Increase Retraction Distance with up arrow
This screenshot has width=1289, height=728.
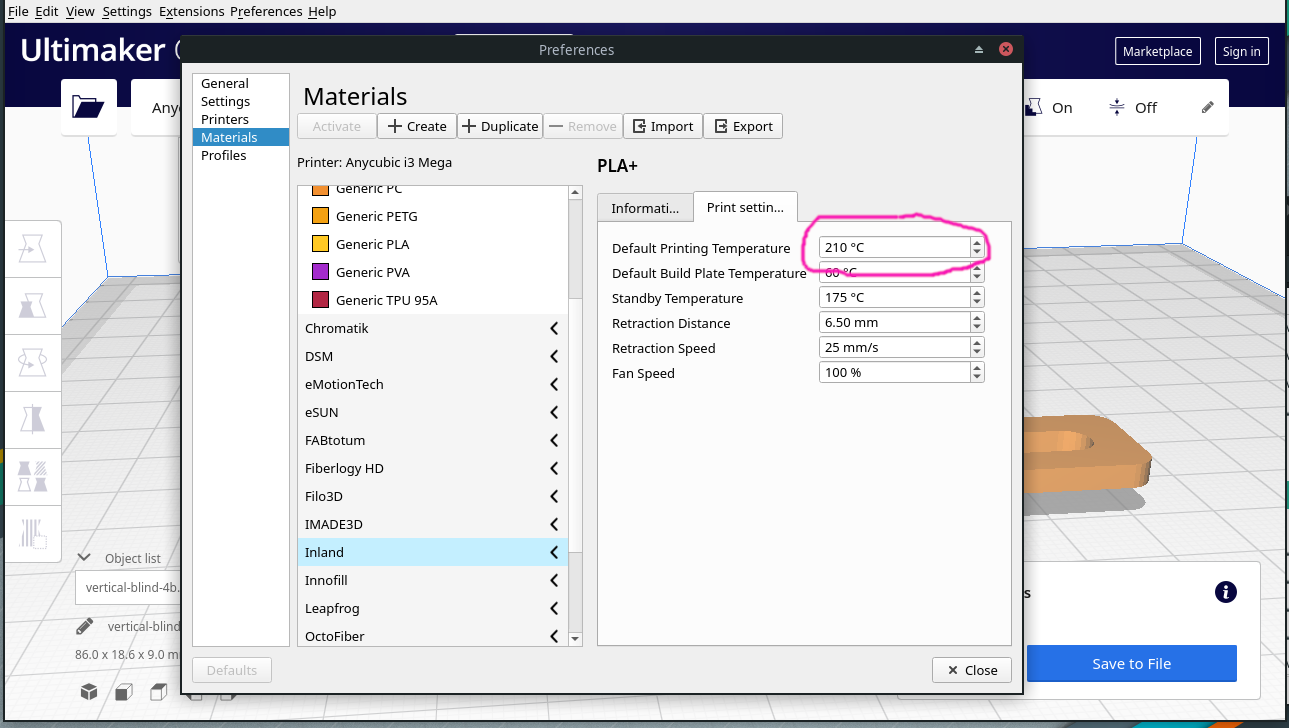pyautogui.click(x=977, y=317)
